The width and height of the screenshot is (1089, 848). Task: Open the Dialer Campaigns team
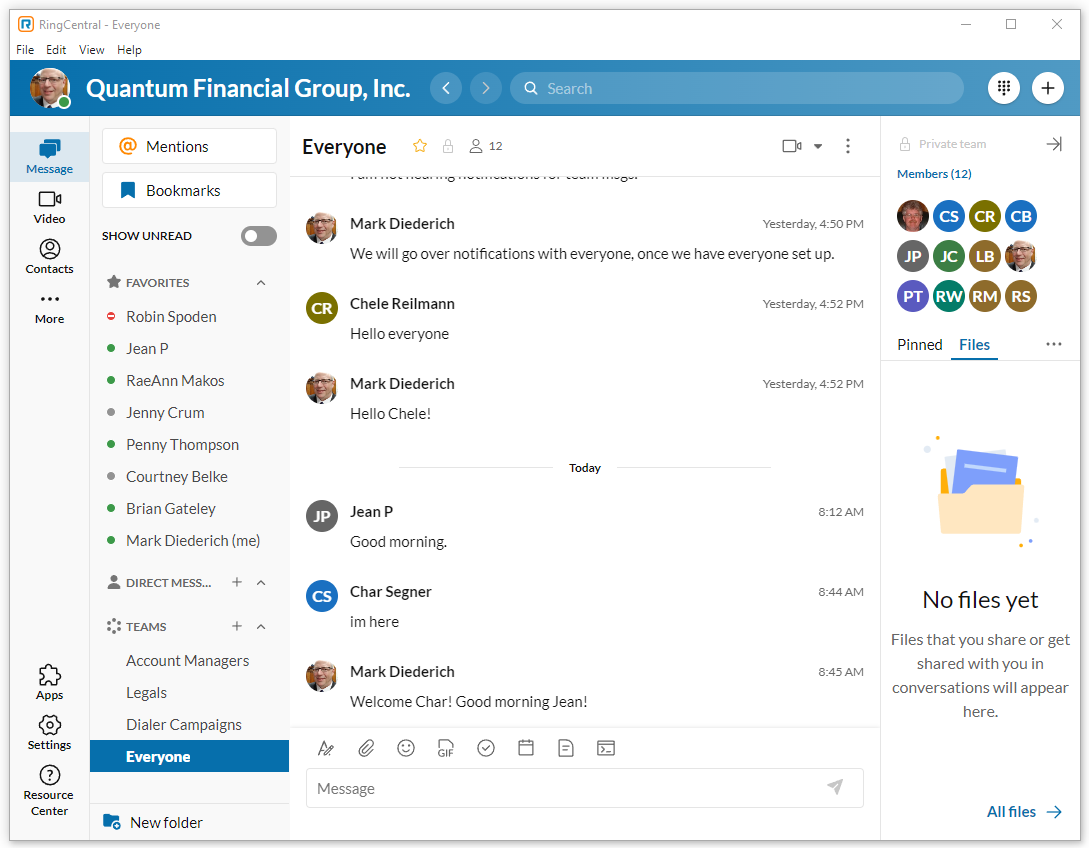[190, 724]
